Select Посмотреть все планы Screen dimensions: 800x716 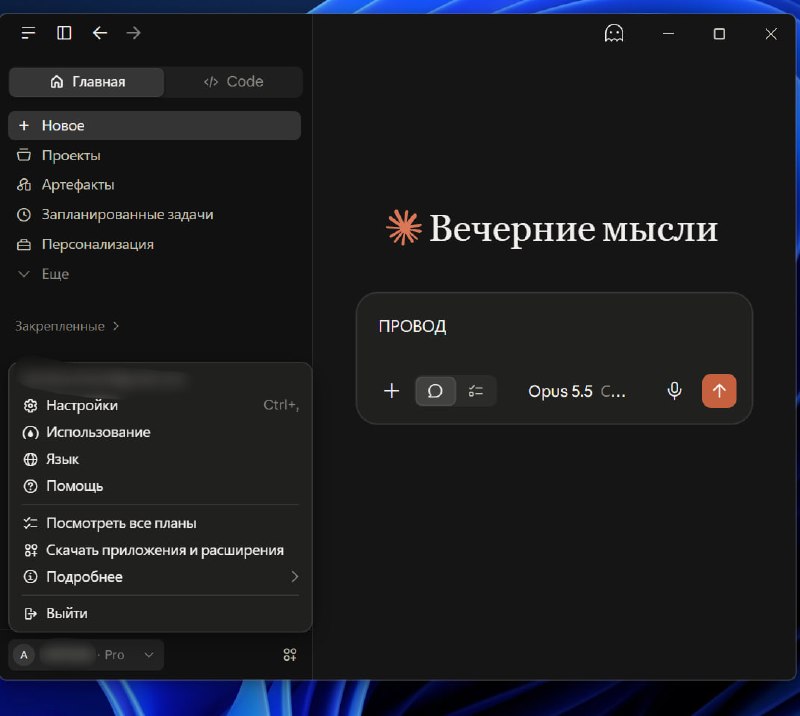tap(160, 523)
